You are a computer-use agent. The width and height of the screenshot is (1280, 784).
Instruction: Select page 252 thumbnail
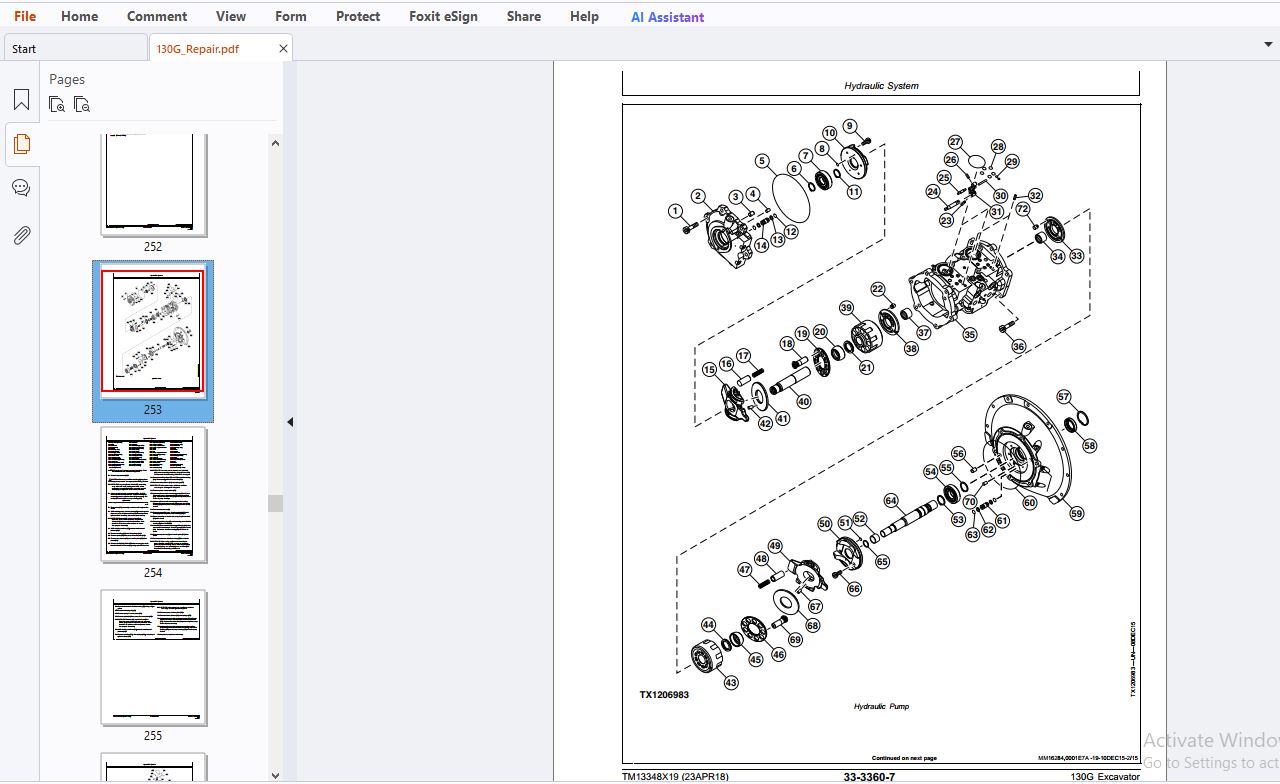pos(153,184)
